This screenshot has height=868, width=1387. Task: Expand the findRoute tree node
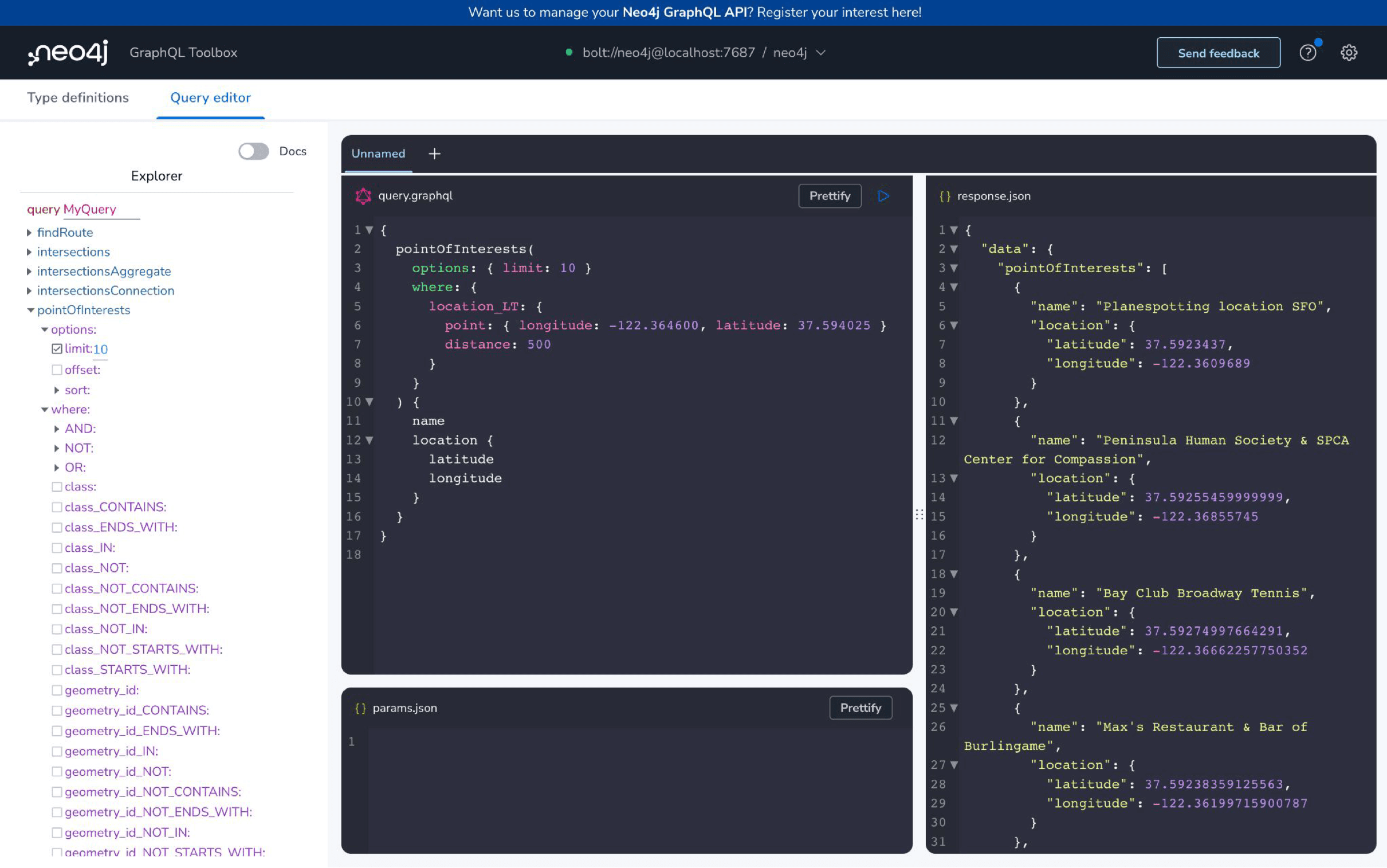(x=29, y=233)
